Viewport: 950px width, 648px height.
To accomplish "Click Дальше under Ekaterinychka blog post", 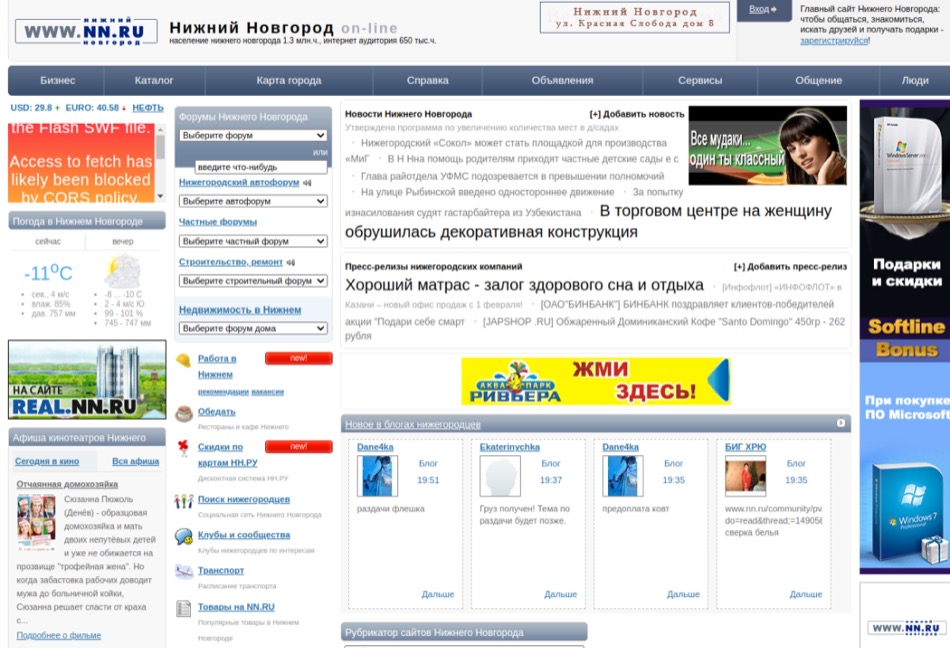I will click(x=560, y=595).
